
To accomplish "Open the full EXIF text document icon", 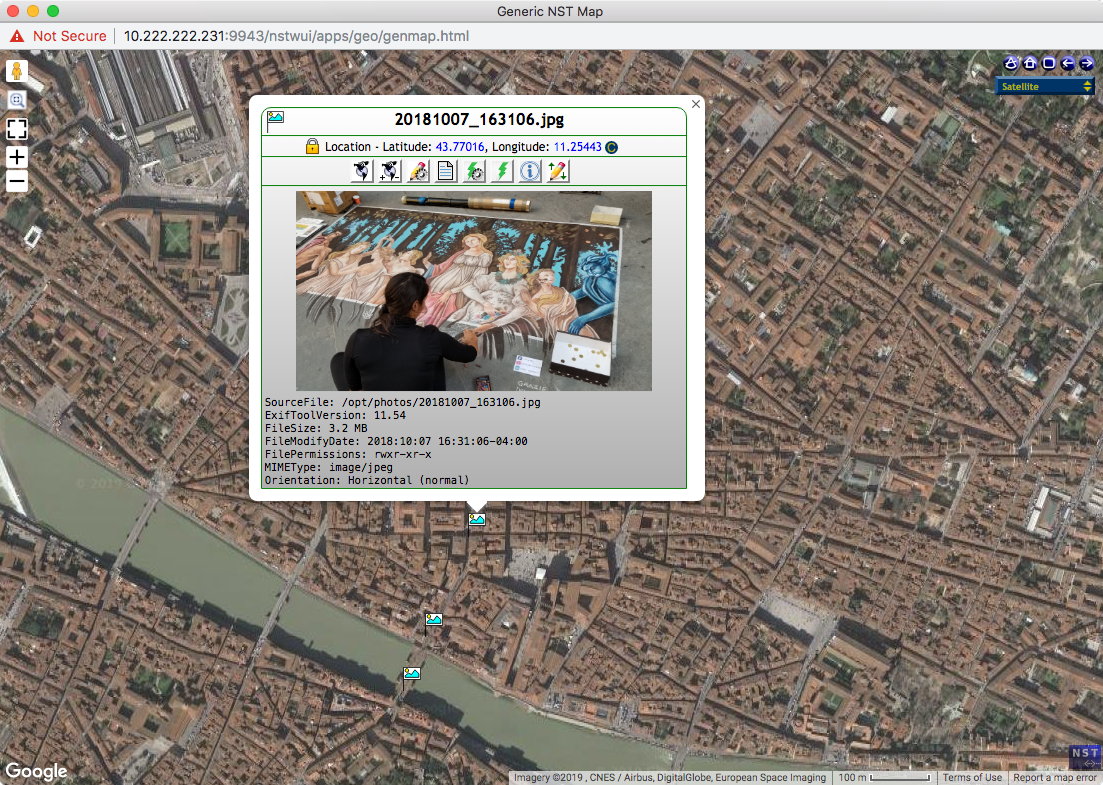I will (x=446, y=171).
